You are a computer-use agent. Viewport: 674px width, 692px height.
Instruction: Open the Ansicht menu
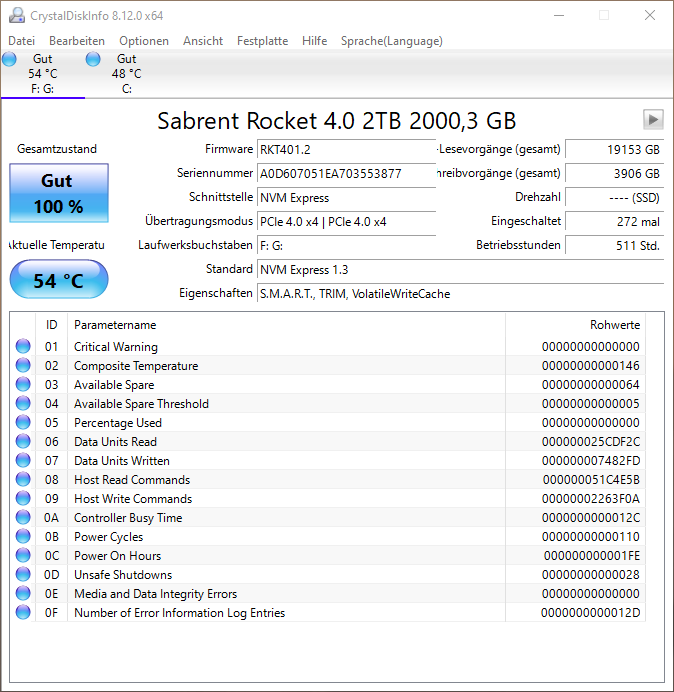(x=203, y=41)
